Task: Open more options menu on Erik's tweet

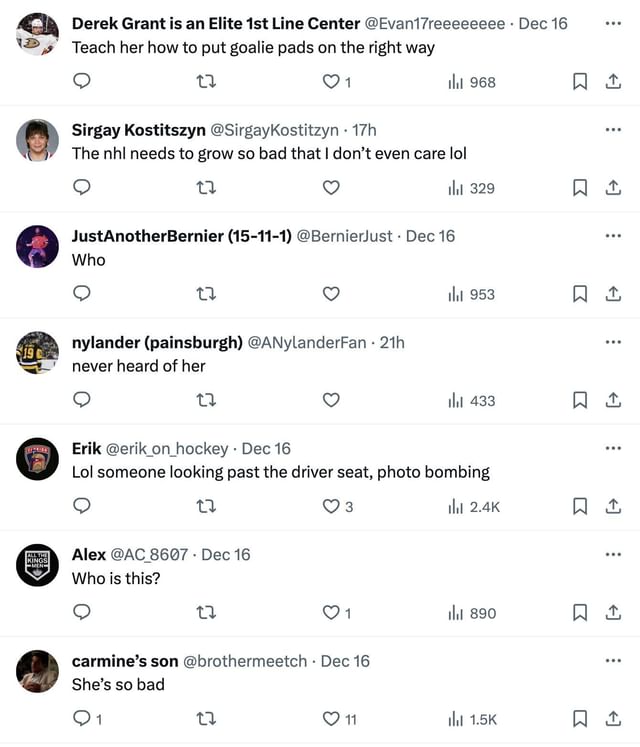Action: pyautogui.click(x=613, y=448)
